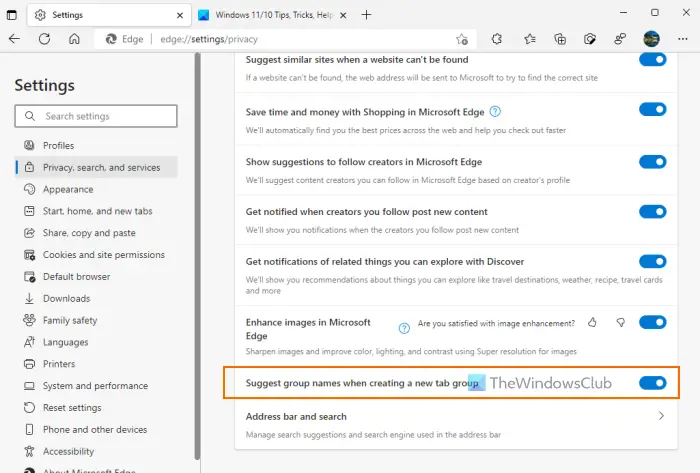Open the profile avatar picture
This screenshot has height=473, width=700.
(x=651, y=39)
